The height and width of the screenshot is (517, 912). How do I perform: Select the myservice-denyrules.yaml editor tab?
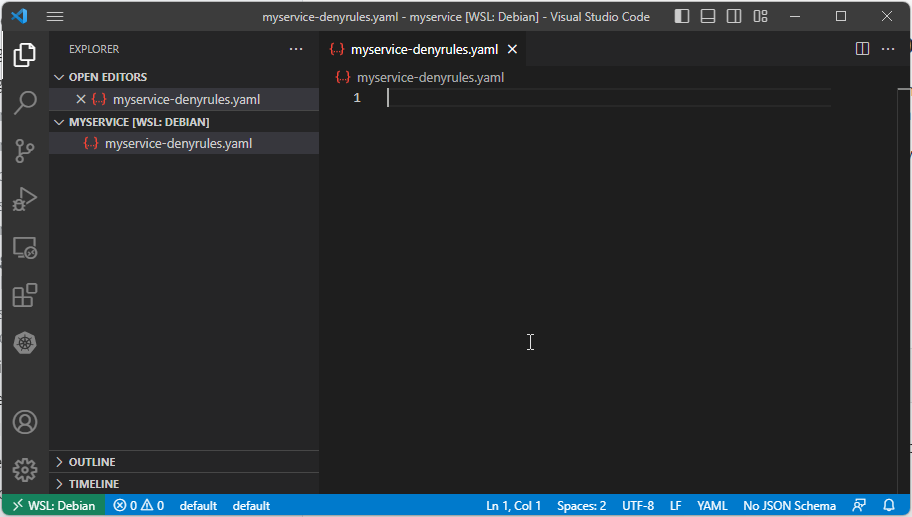pos(424,49)
